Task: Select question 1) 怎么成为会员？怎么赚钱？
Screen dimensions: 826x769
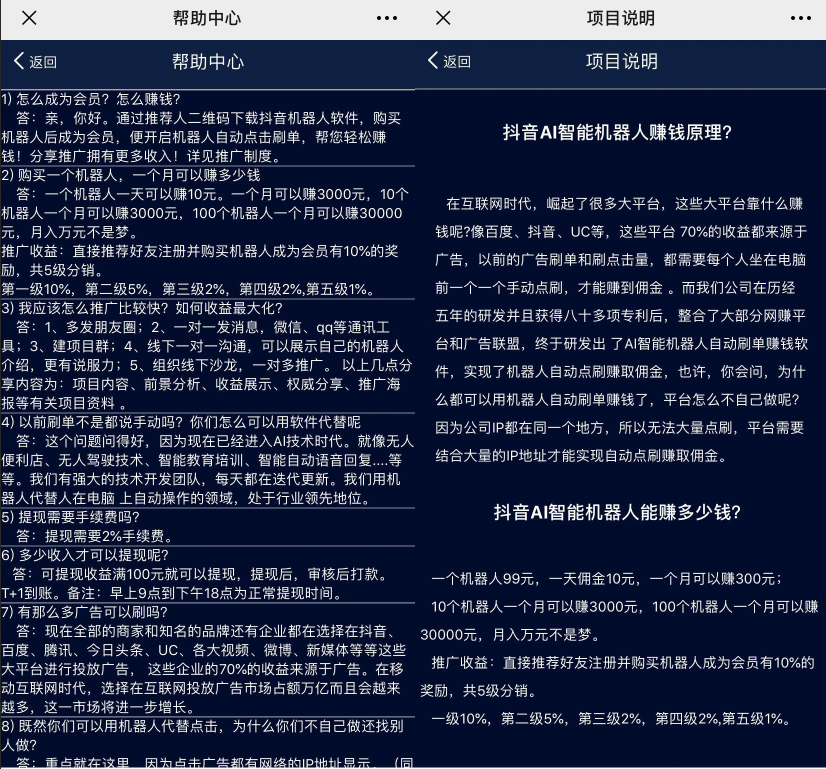Action: pos(91,99)
